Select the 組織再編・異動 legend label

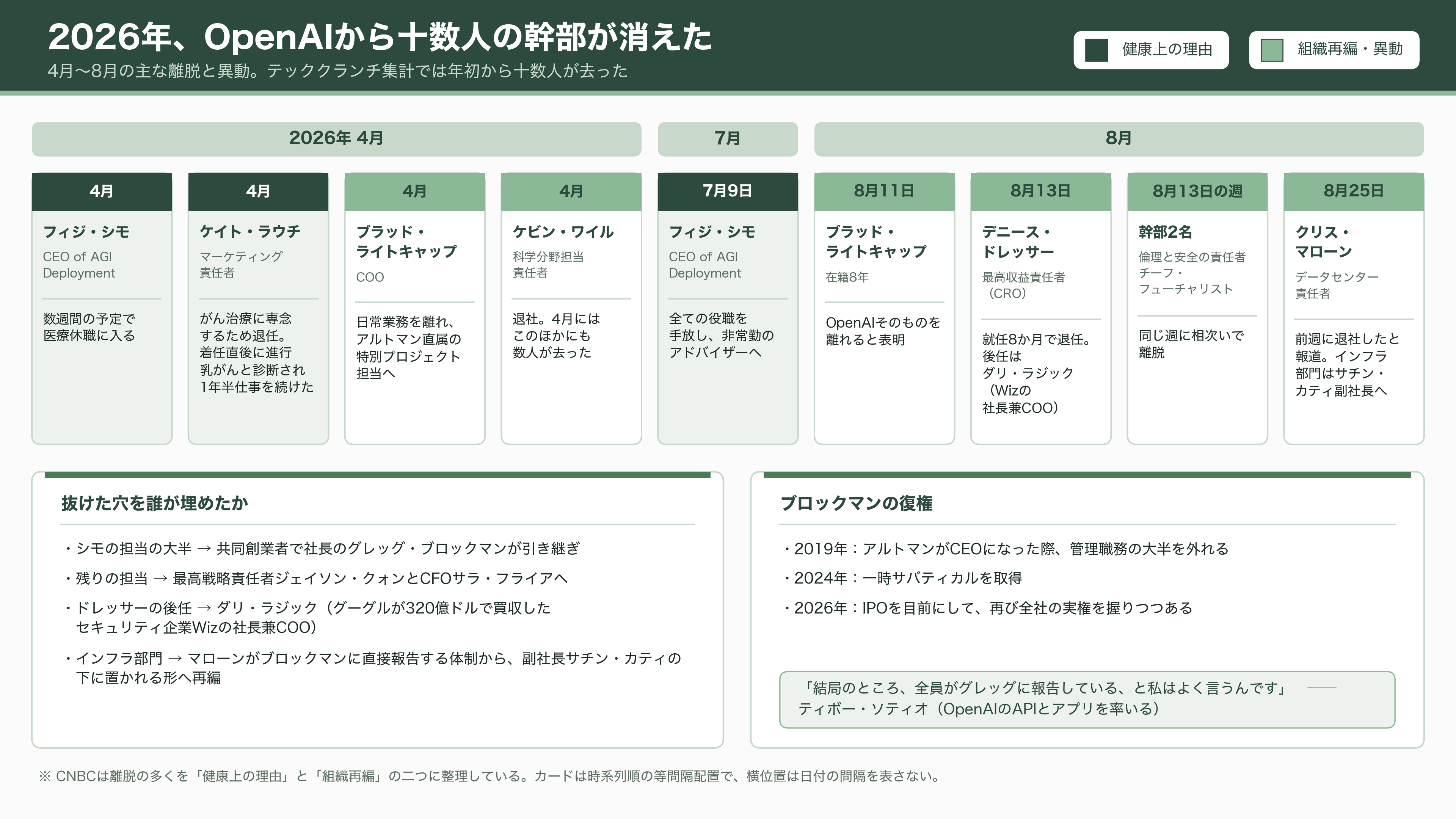pos(1350,49)
